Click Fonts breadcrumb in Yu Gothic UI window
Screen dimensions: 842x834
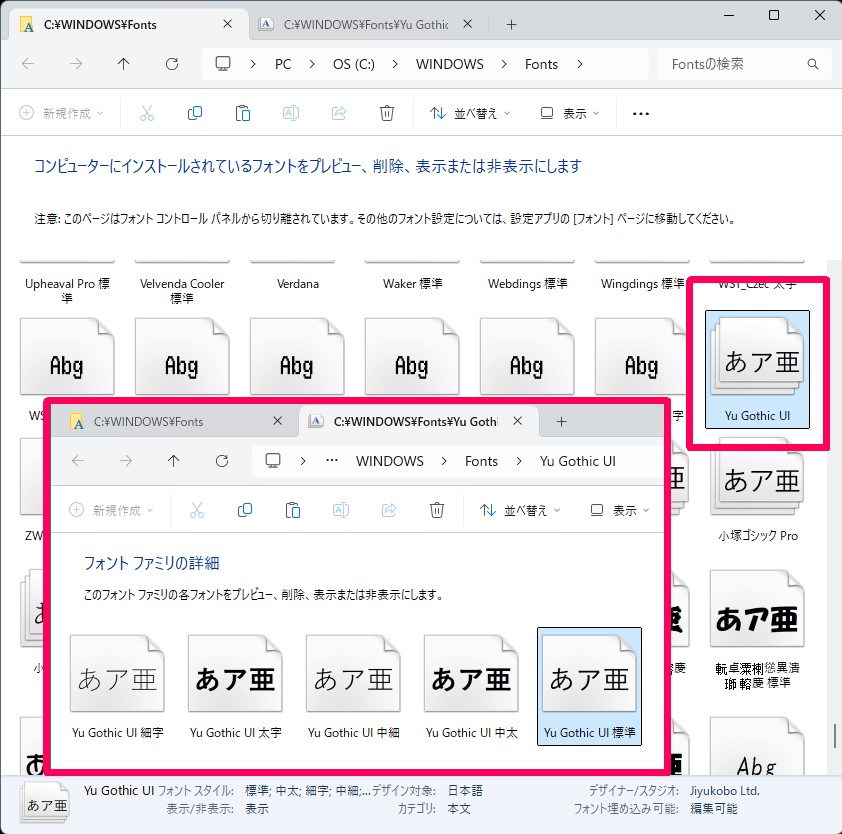click(481, 461)
